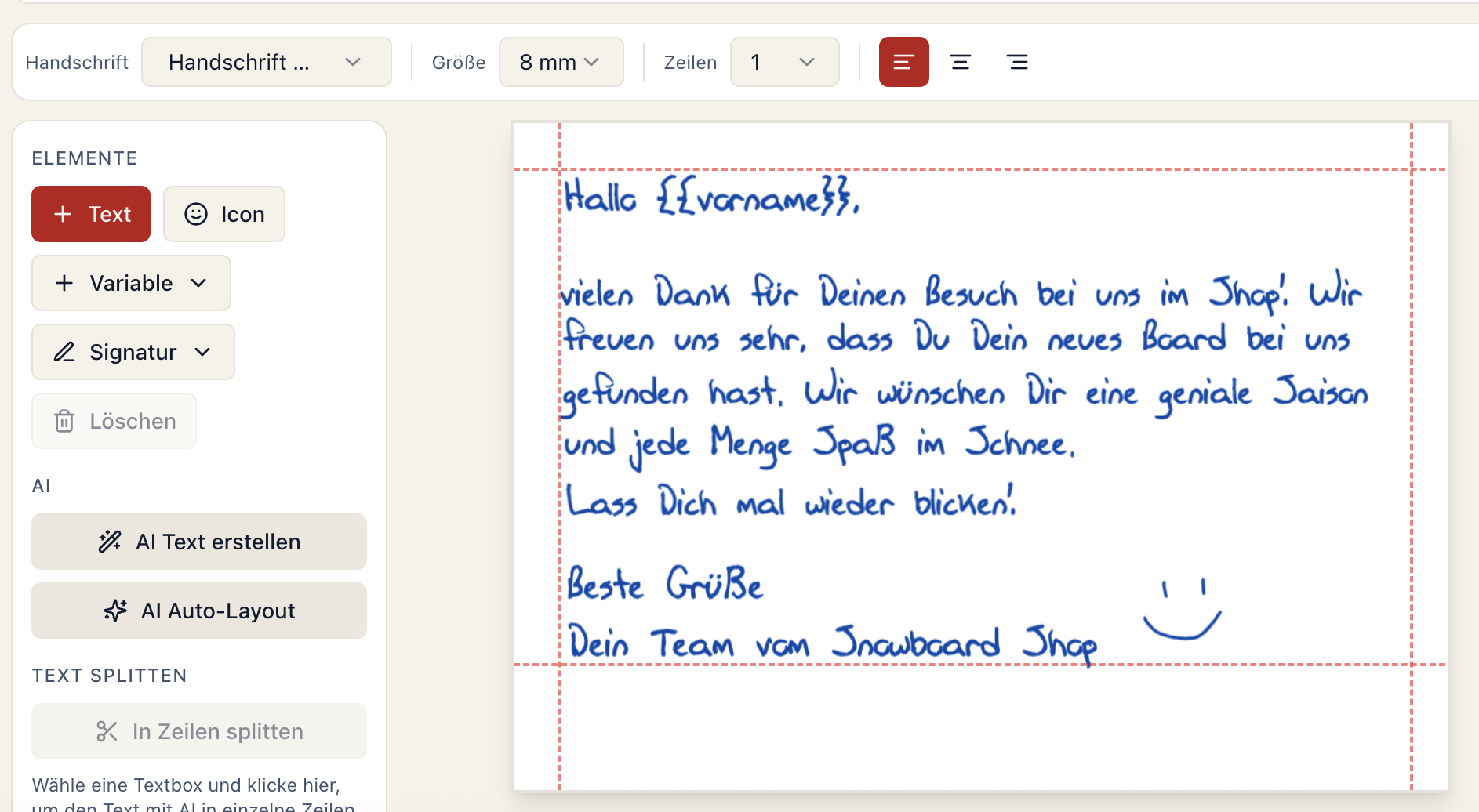Image resolution: width=1479 pixels, height=812 pixels.
Task: Click In Zeilen splitten button
Action: click(199, 731)
